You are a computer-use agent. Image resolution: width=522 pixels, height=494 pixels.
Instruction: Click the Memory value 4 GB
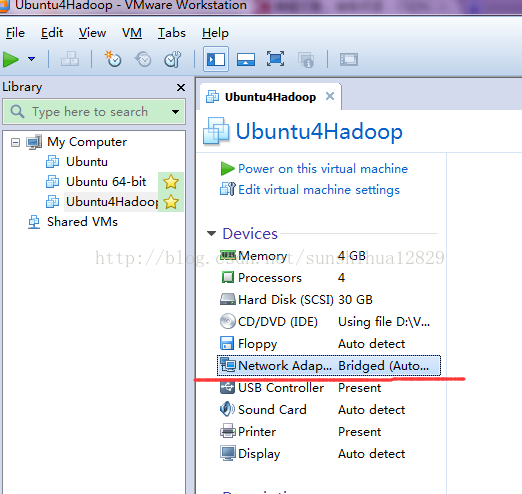(352, 256)
